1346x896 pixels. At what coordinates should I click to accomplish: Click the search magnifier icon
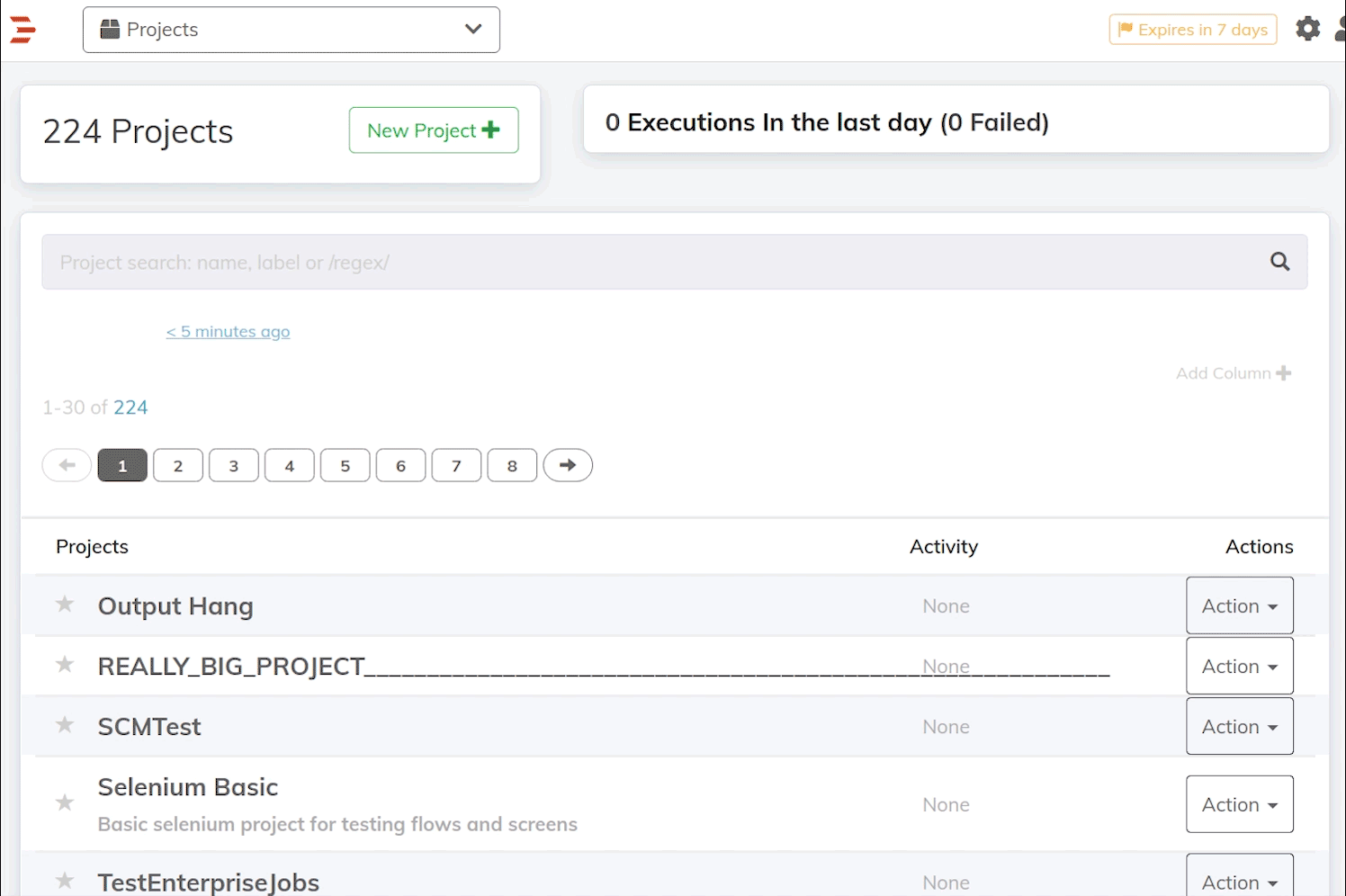(x=1279, y=262)
